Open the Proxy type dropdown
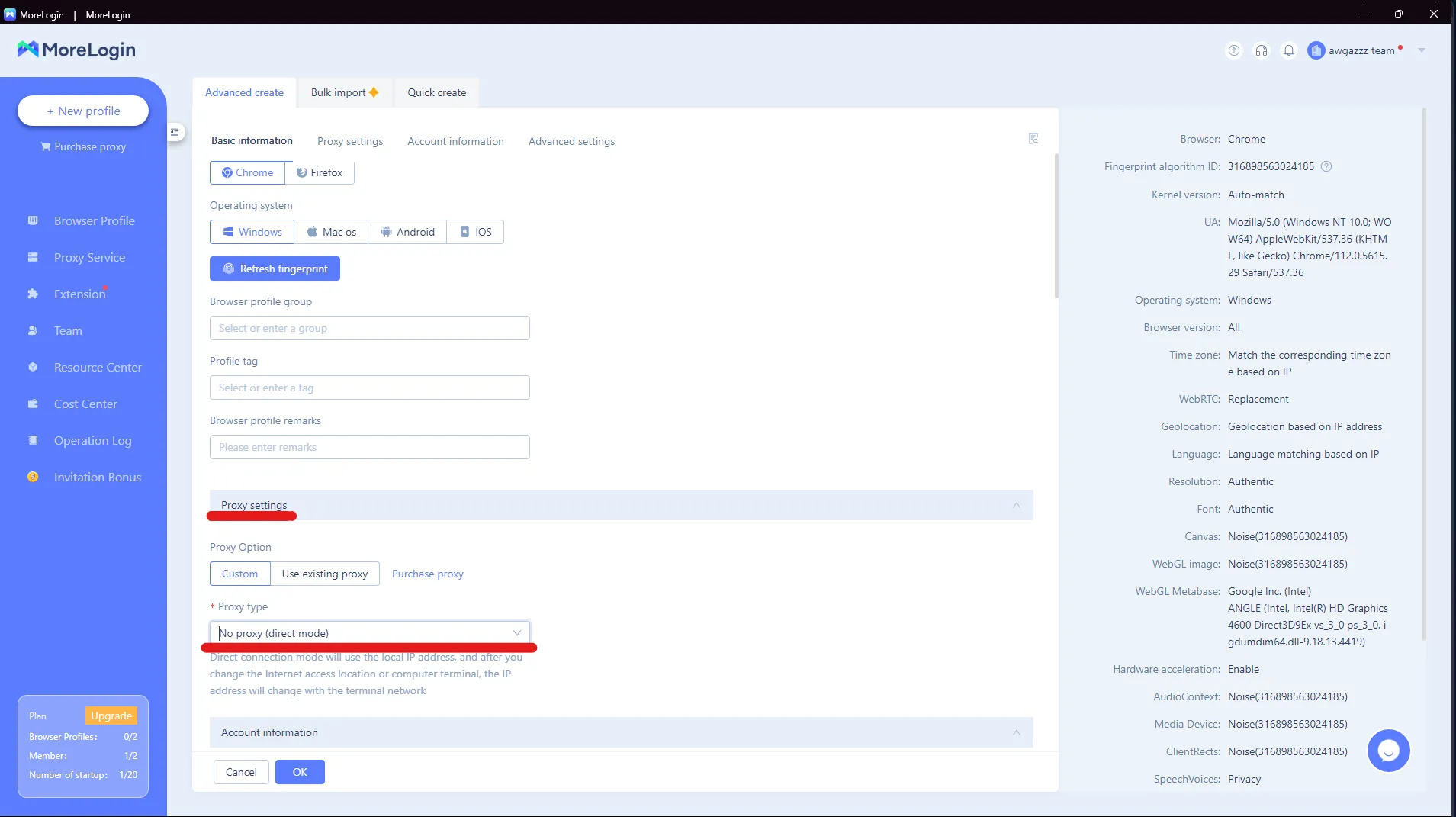Image resolution: width=1456 pixels, height=817 pixels. click(369, 633)
